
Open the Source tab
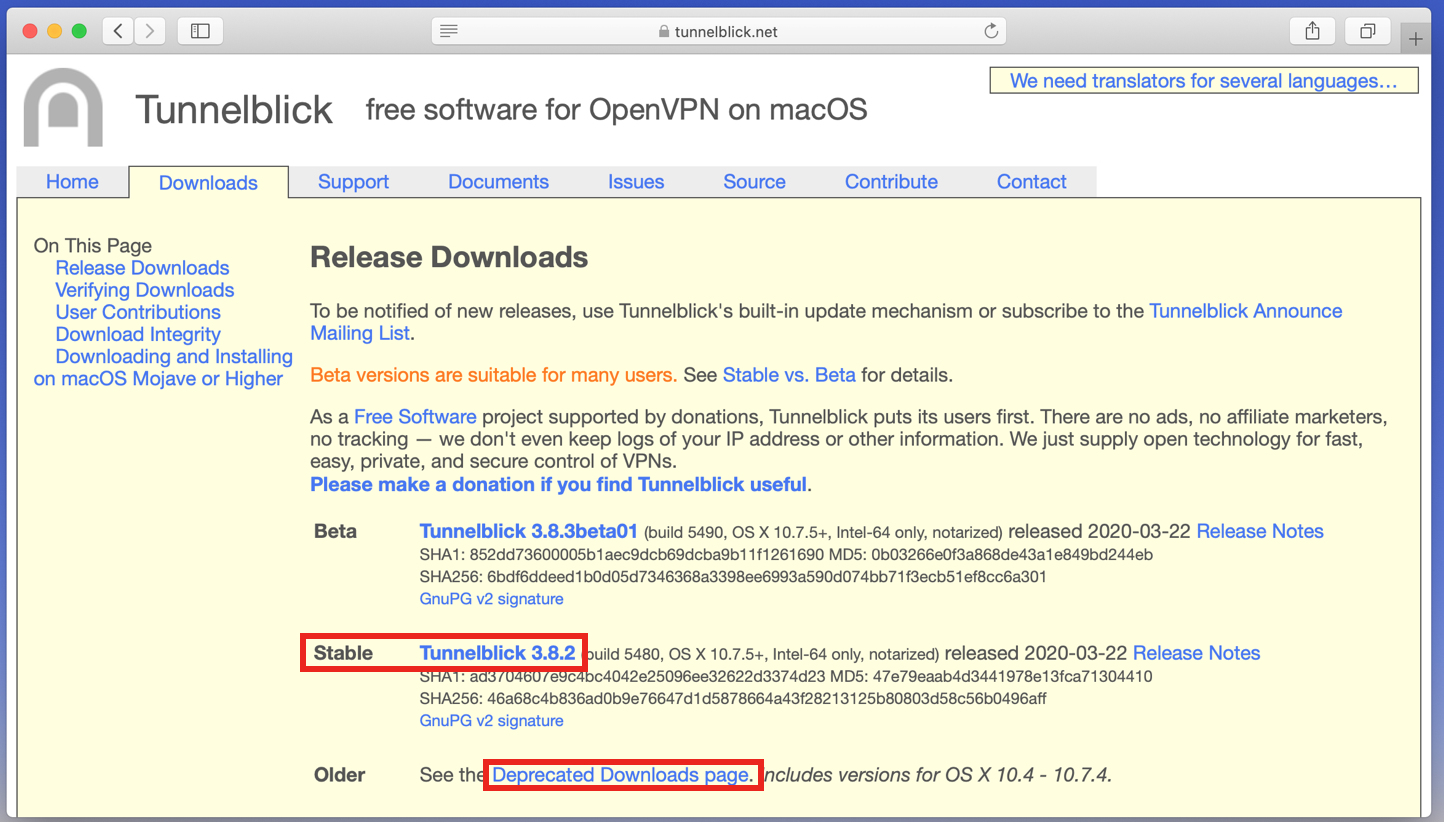pos(754,181)
